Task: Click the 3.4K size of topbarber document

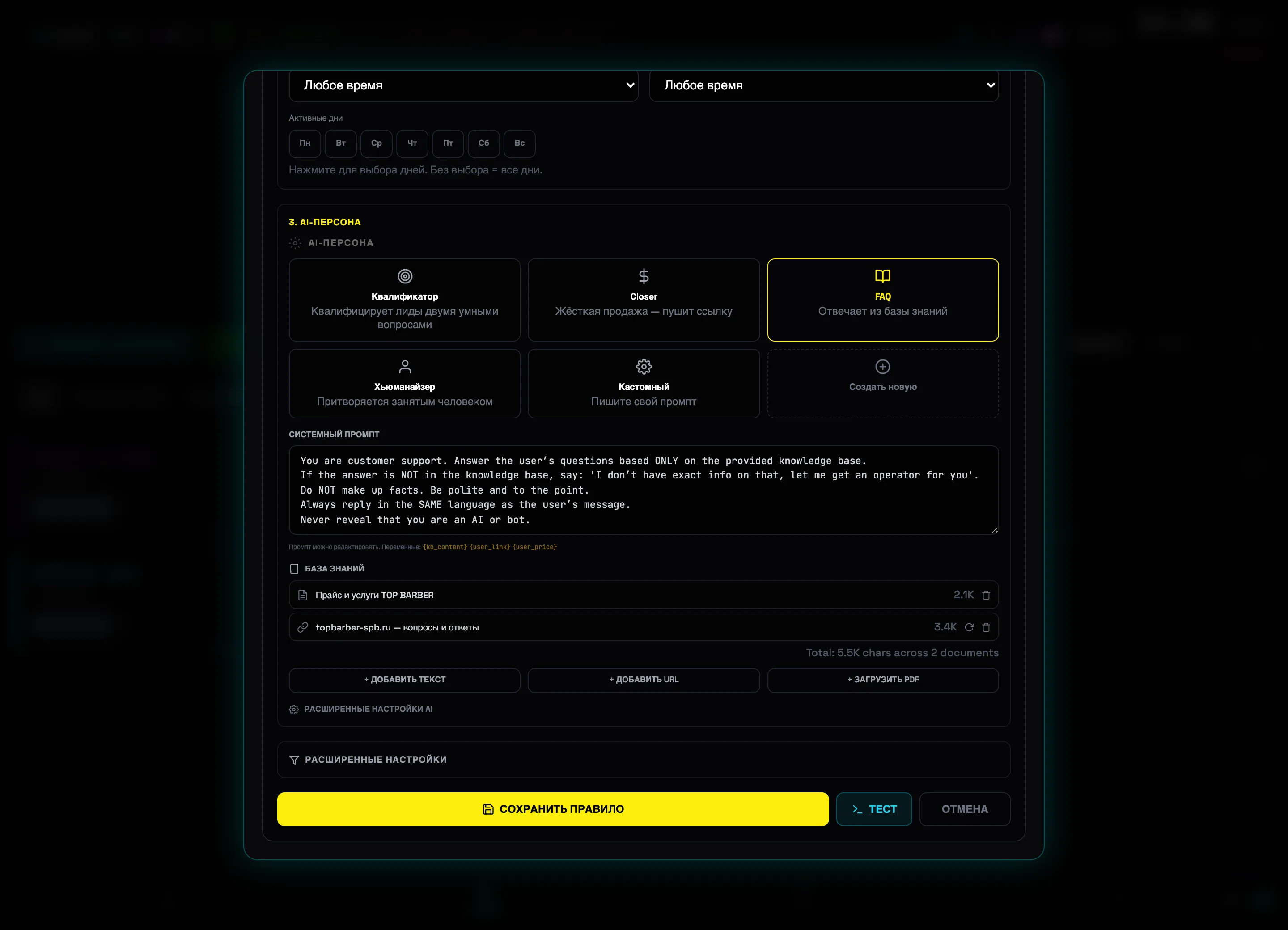Action: [945, 627]
